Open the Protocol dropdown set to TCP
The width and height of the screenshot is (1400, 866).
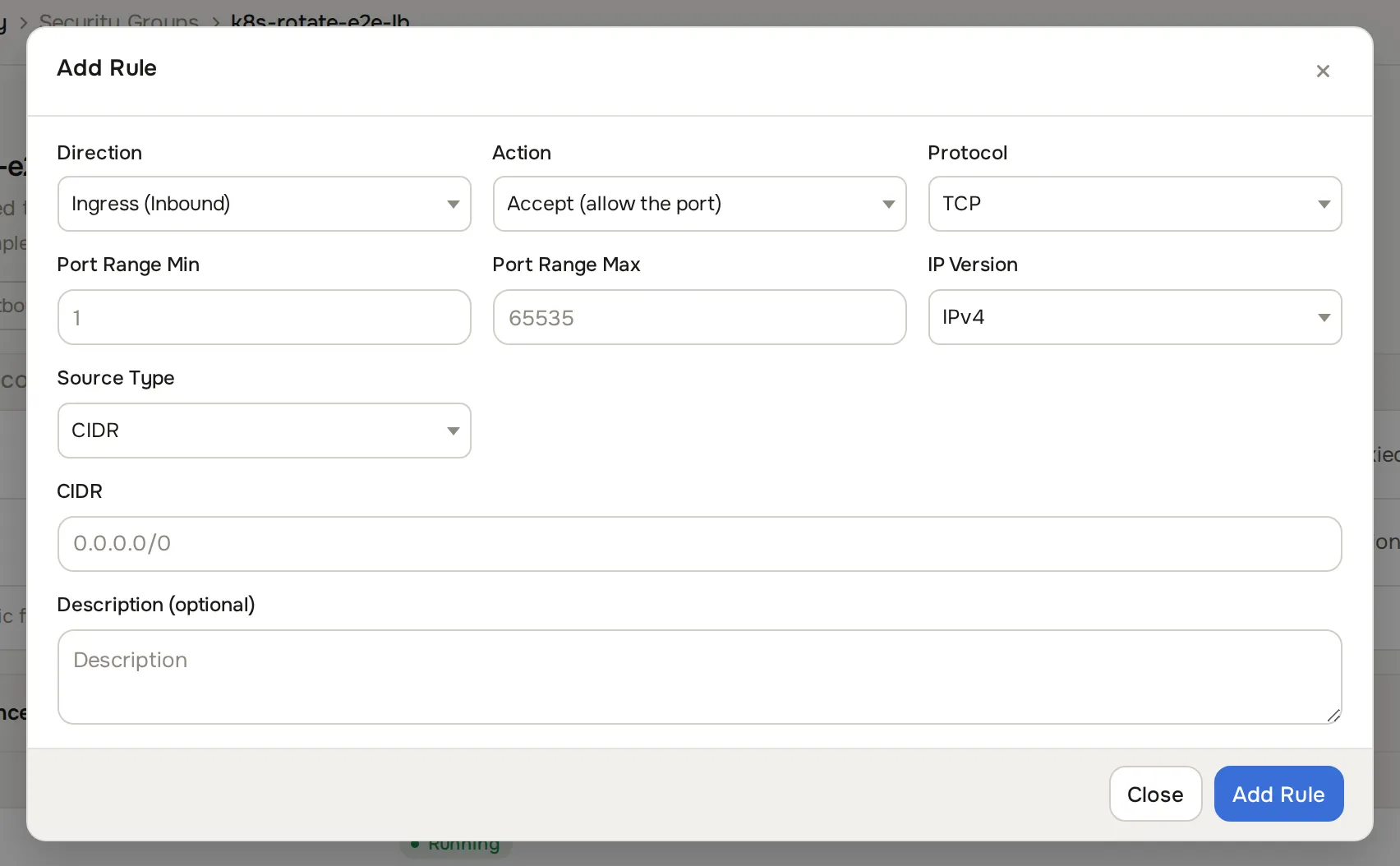[x=1135, y=204]
